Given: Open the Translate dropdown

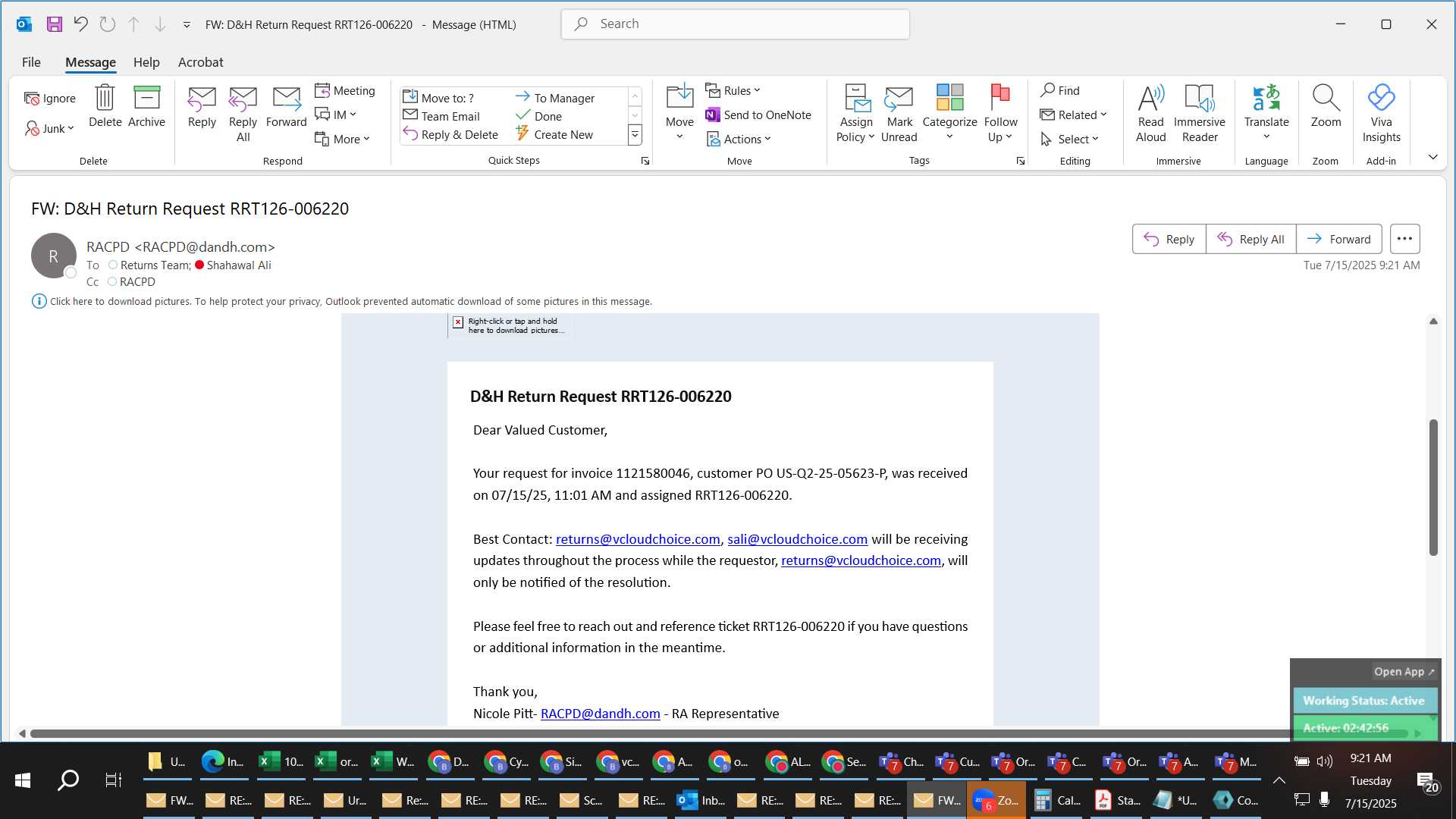Looking at the screenshot, I should [1266, 114].
